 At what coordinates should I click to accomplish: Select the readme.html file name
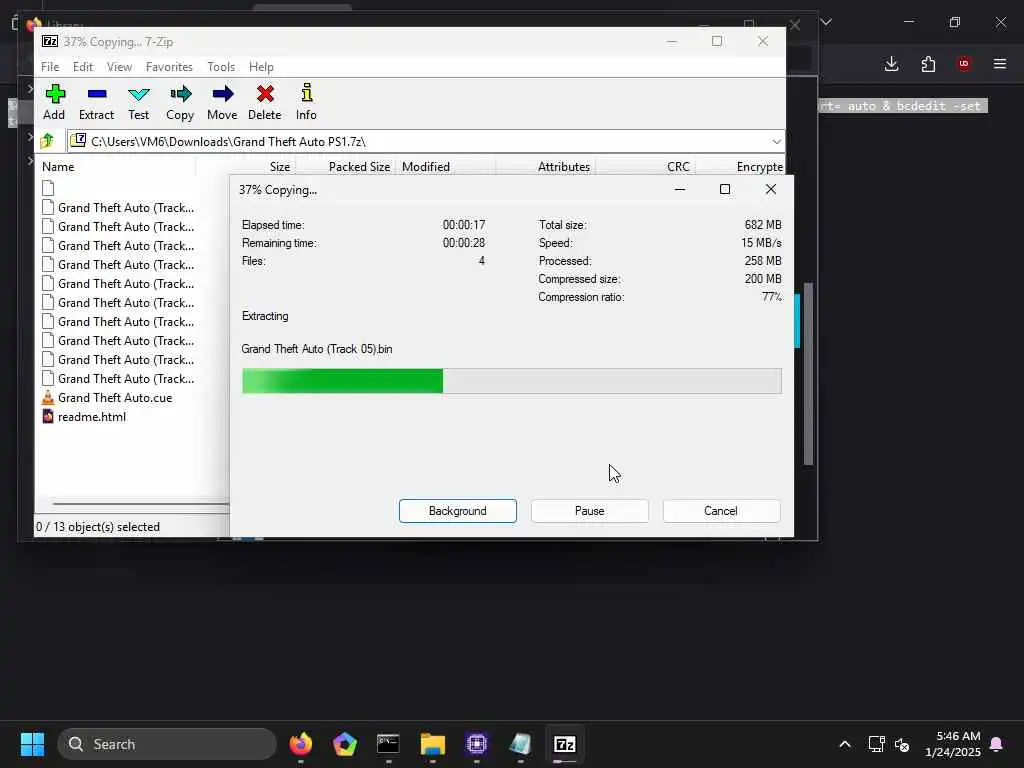pos(92,416)
